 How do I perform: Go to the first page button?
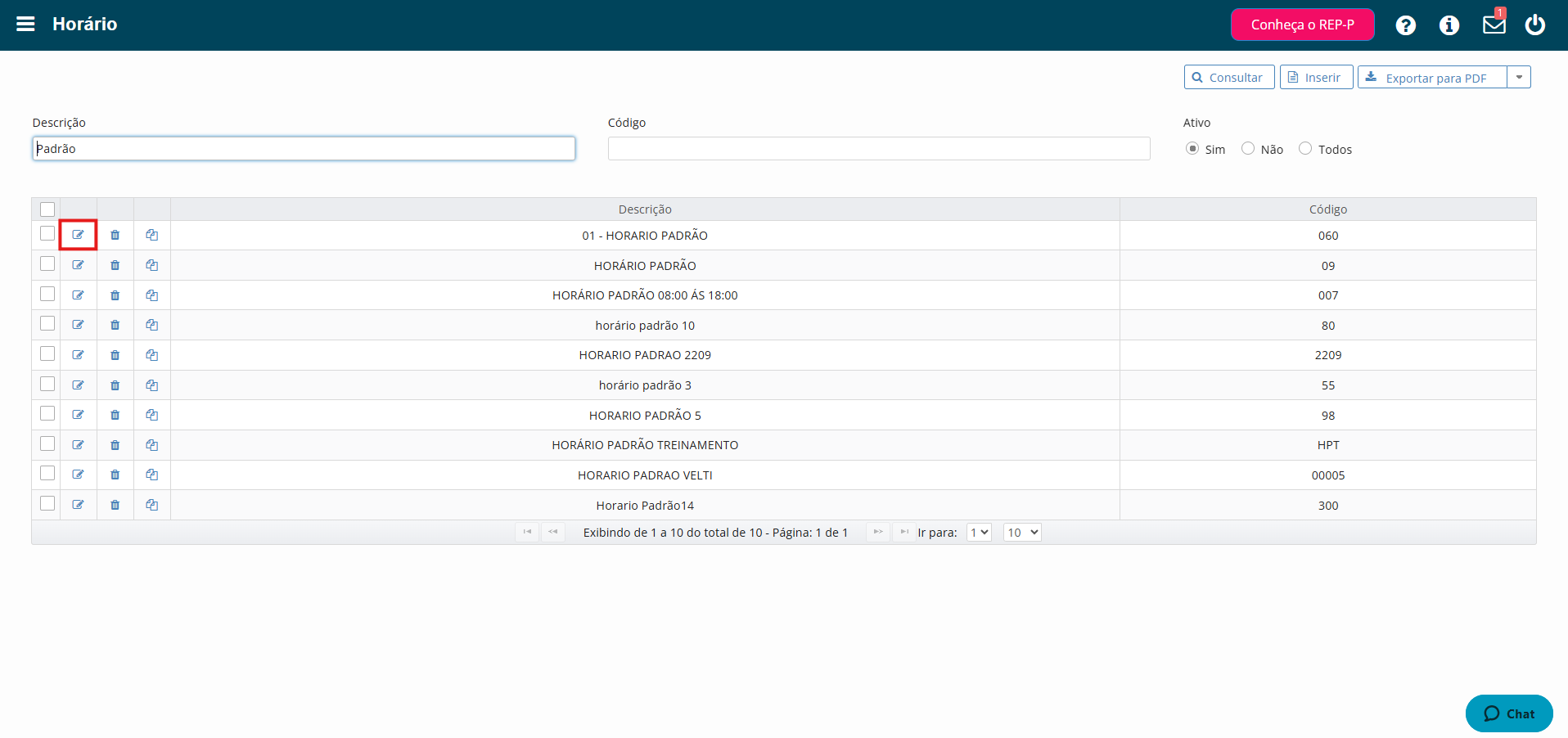tap(527, 532)
